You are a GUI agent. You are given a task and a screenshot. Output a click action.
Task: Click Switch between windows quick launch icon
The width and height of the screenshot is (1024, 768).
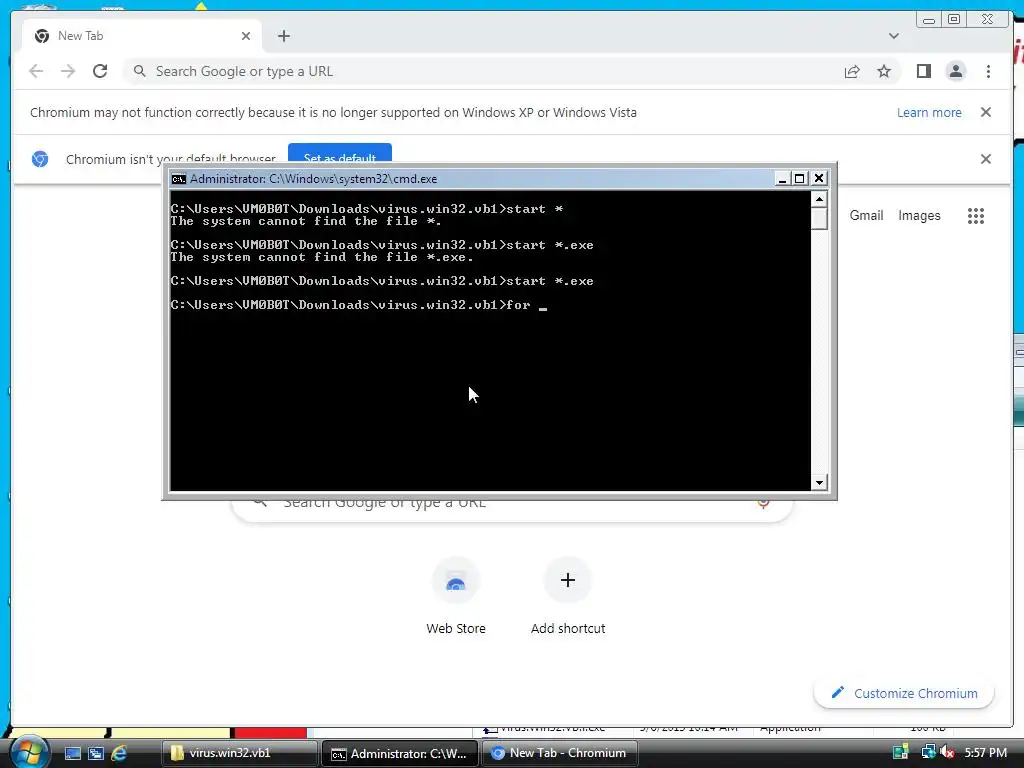click(x=96, y=754)
